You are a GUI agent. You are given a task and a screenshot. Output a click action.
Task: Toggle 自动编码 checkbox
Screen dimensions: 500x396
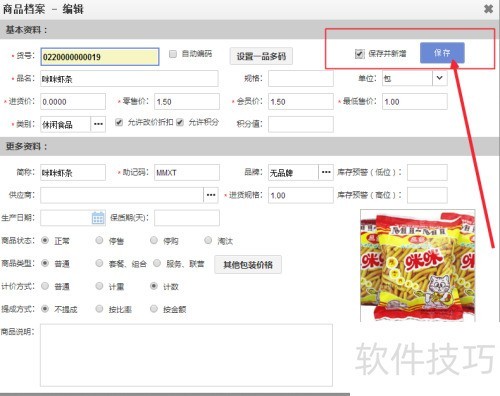point(173,54)
